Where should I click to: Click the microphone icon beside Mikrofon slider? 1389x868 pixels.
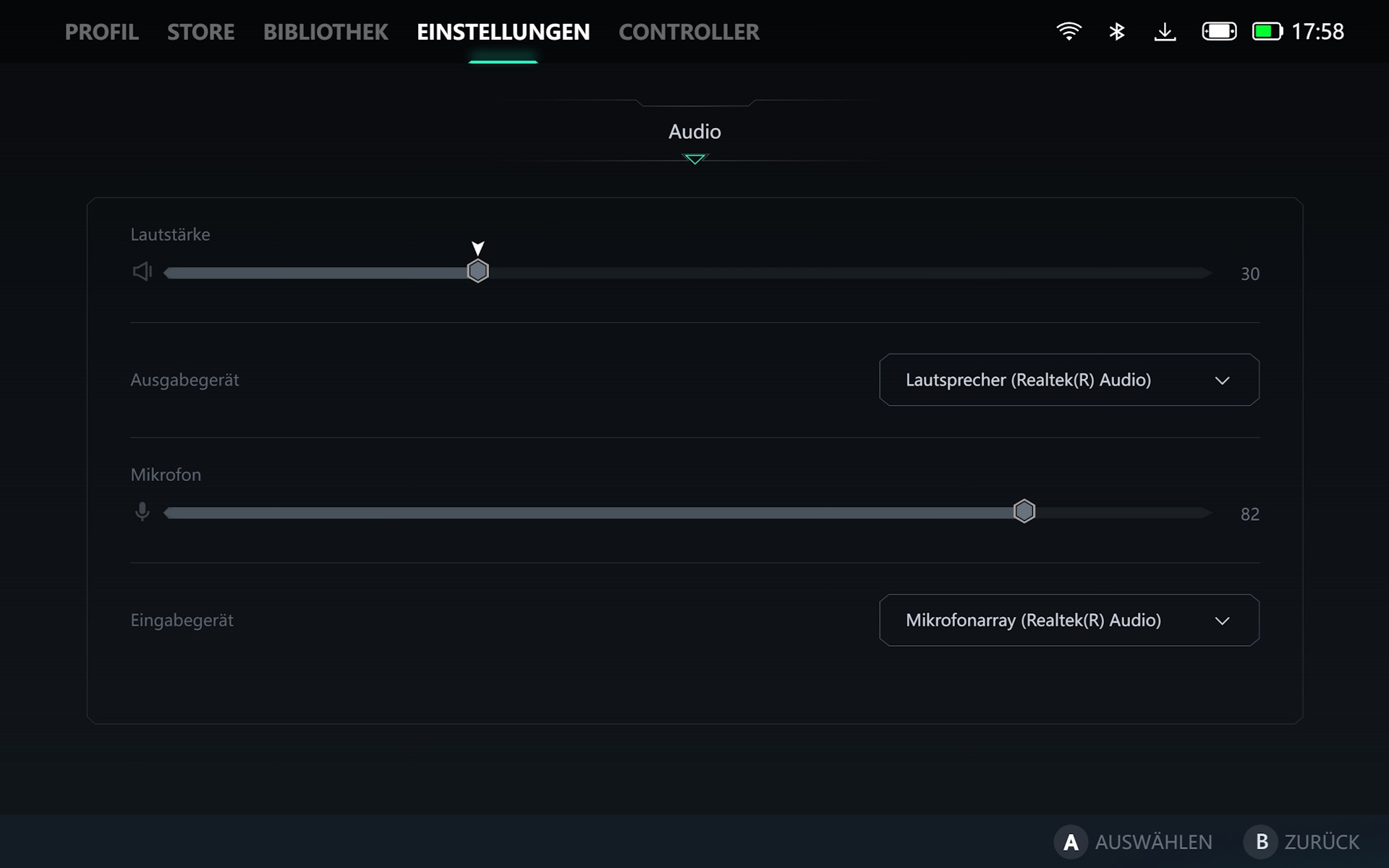coord(143,512)
